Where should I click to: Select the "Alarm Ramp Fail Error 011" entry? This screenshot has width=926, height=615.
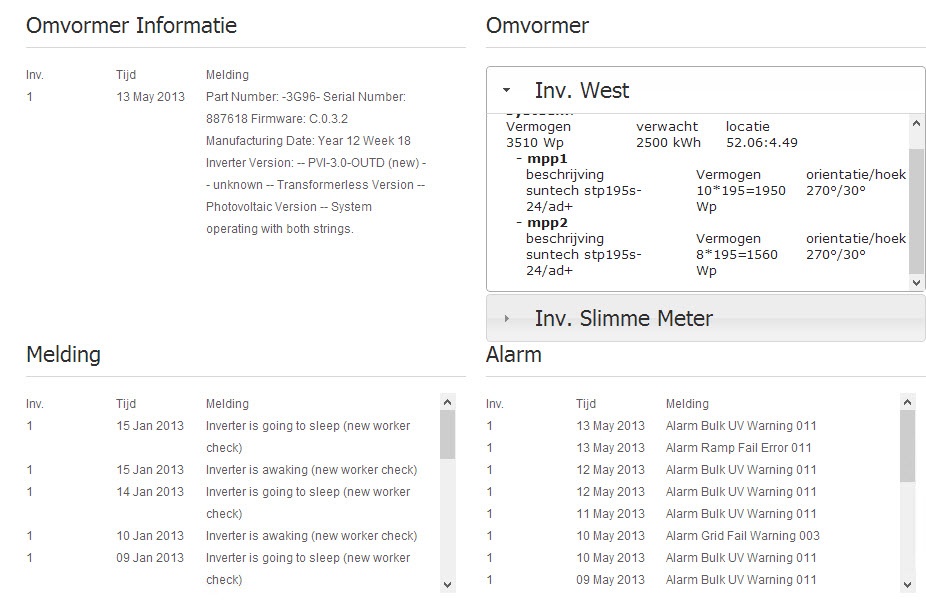click(x=739, y=448)
